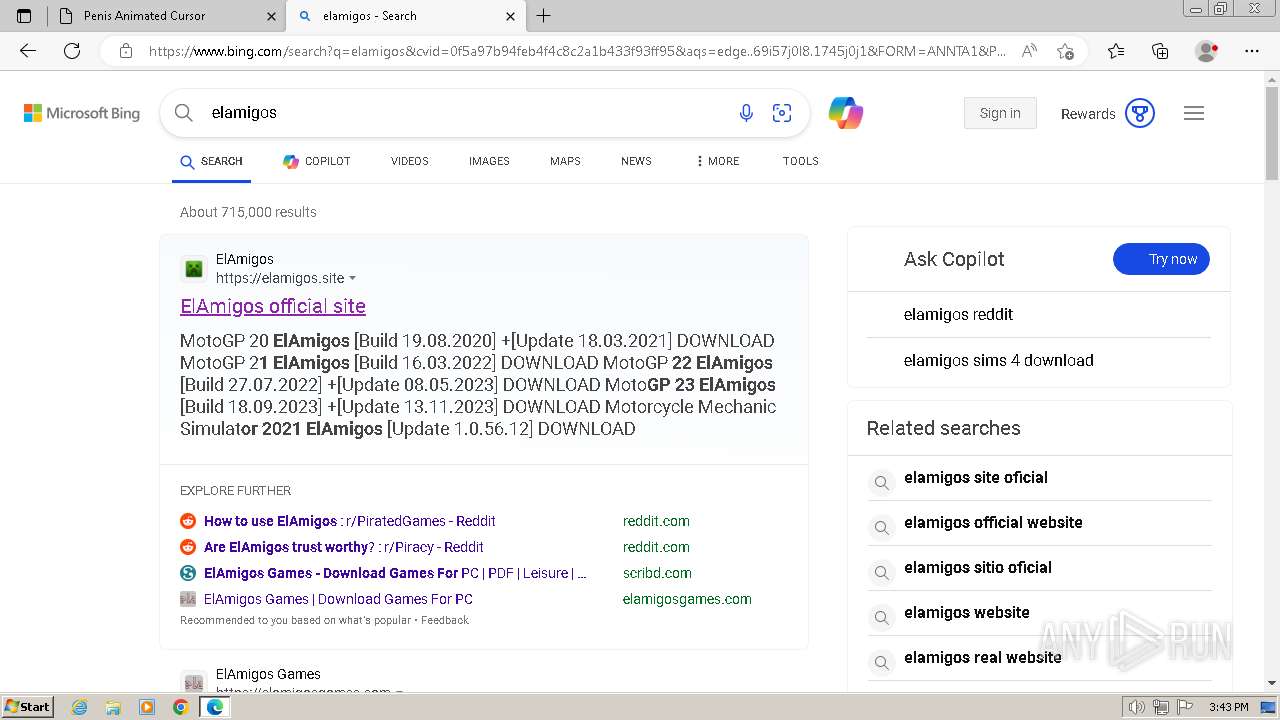Viewport: 1280px width, 720px height.
Task: Click the scribd.com domain text
Action: click(x=657, y=573)
